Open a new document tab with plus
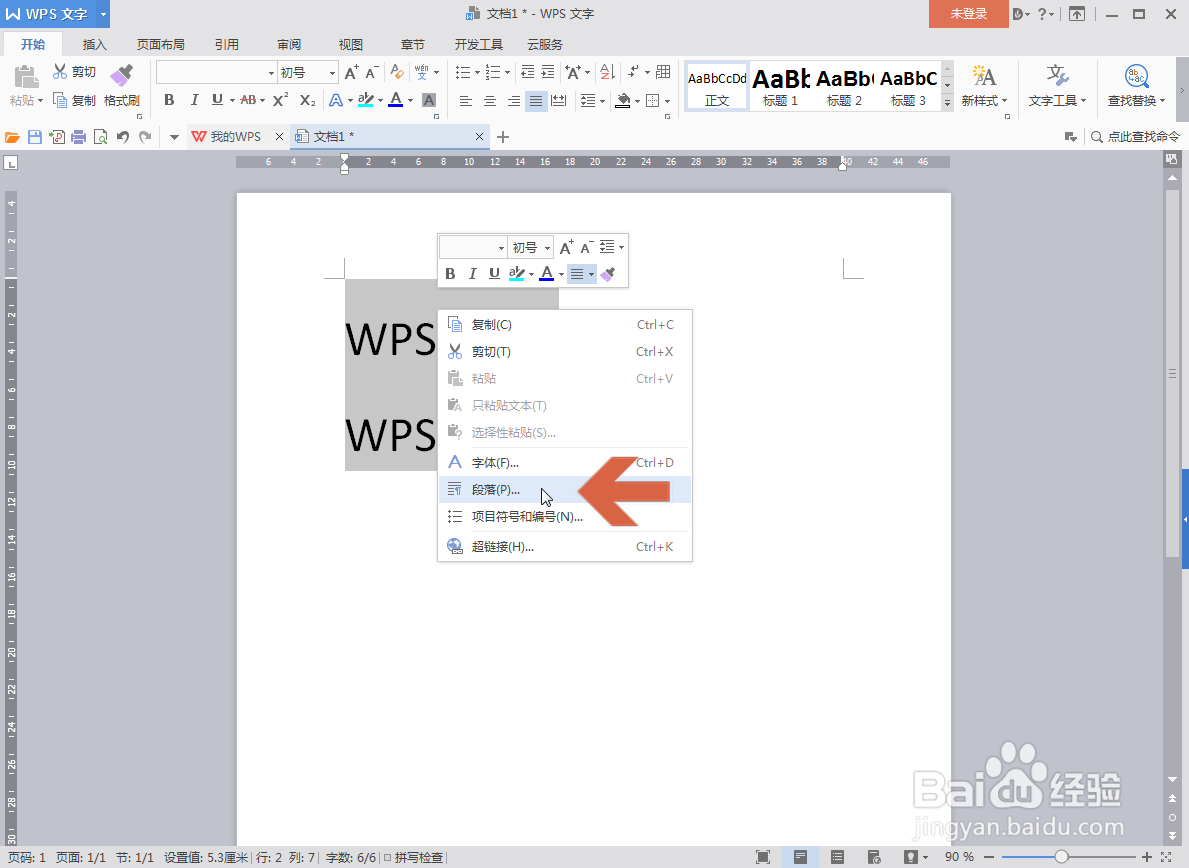The width and height of the screenshot is (1189, 868). pos(503,137)
